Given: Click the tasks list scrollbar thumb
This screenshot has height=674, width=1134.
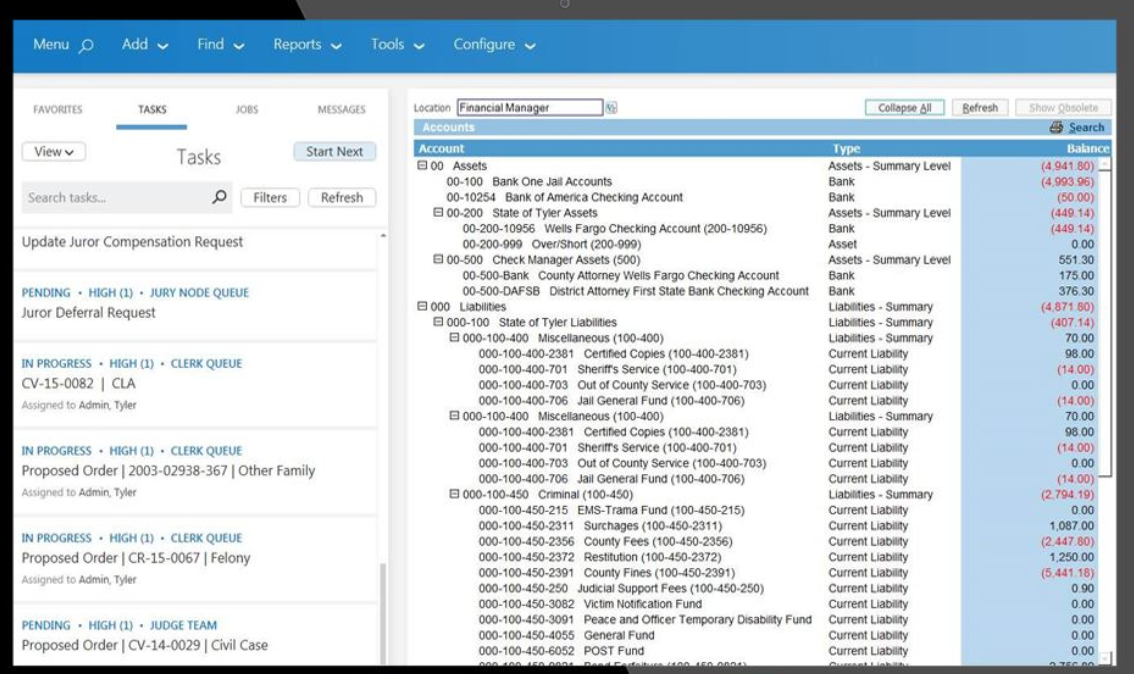Looking at the screenshot, I should point(383,613).
